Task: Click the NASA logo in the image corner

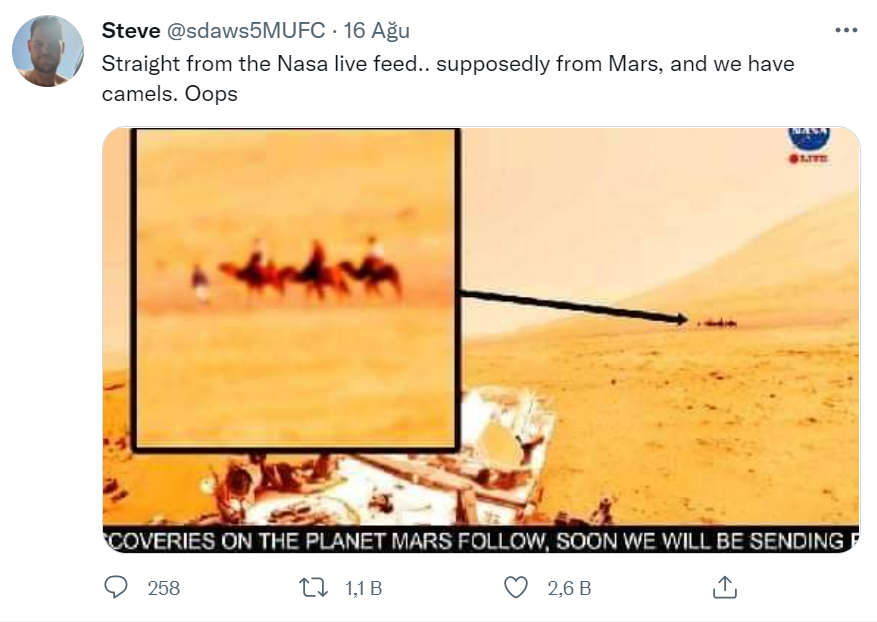Action: click(x=808, y=136)
